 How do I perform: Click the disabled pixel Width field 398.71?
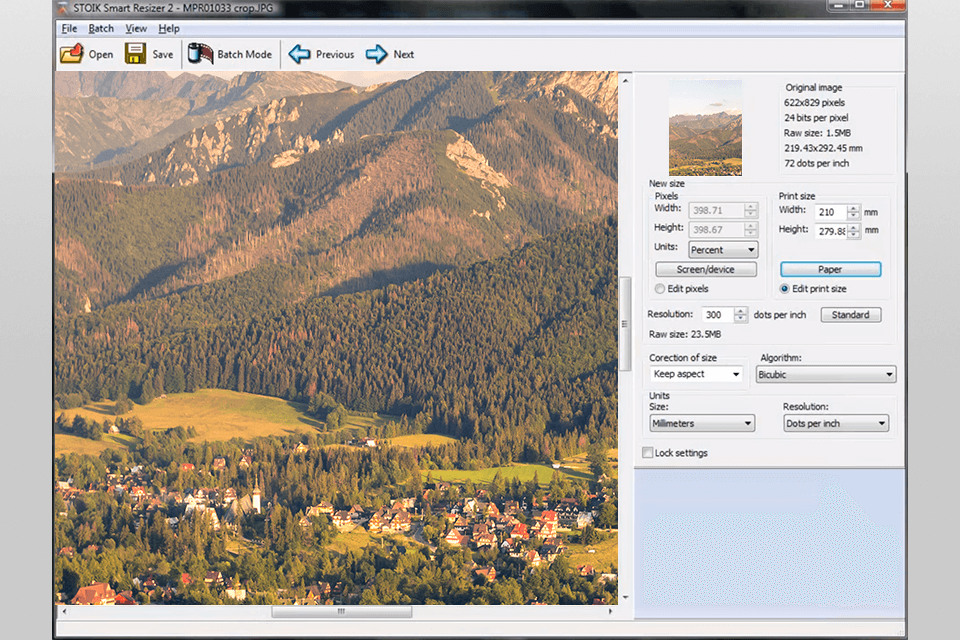click(716, 211)
